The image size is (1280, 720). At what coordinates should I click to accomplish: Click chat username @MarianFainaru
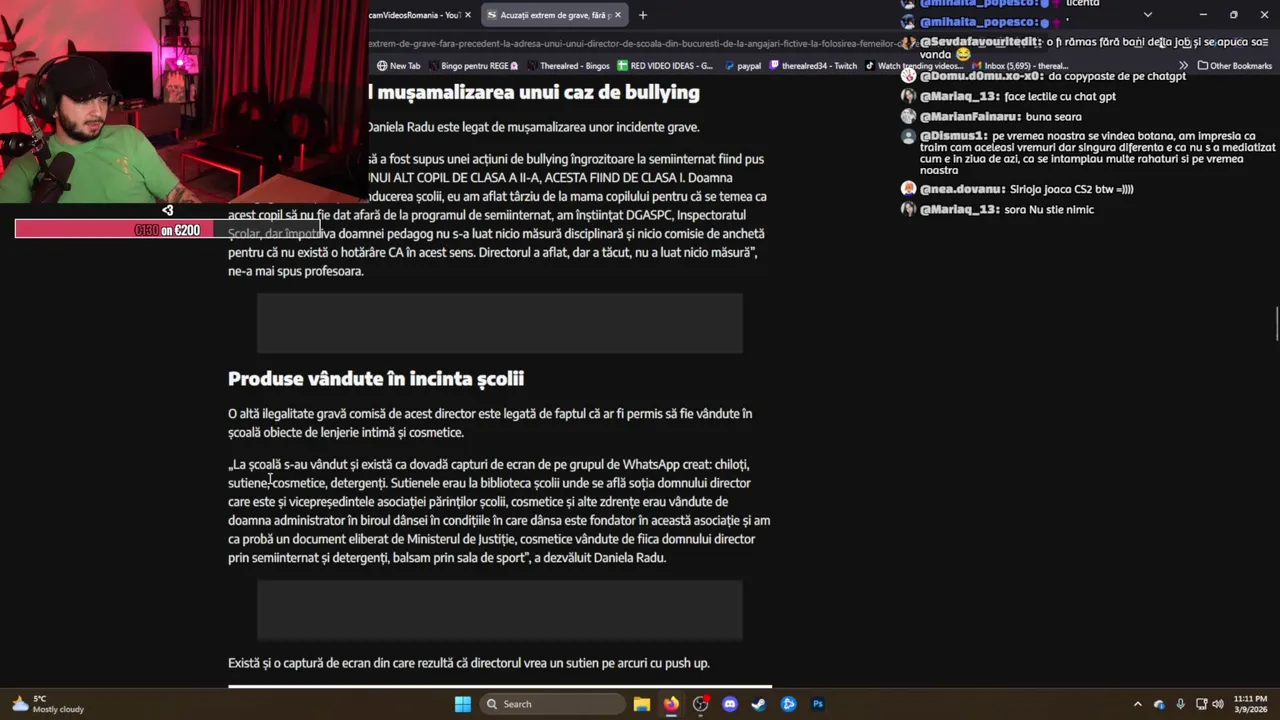970,117
